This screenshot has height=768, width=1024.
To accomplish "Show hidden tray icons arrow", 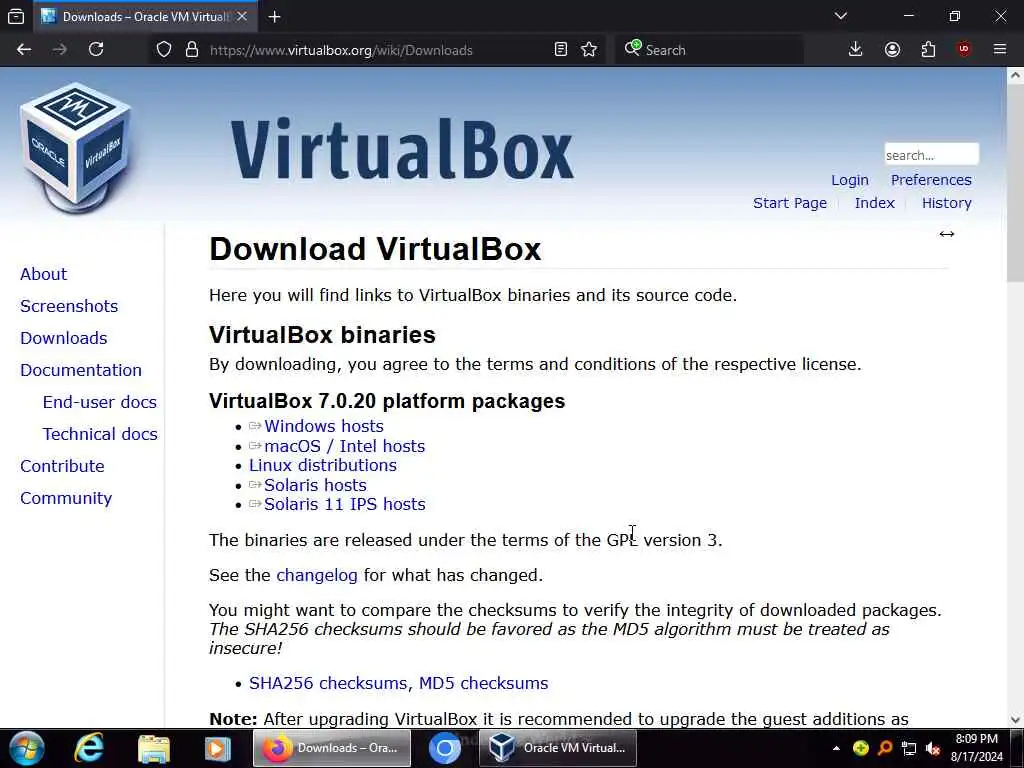I will coord(836,748).
